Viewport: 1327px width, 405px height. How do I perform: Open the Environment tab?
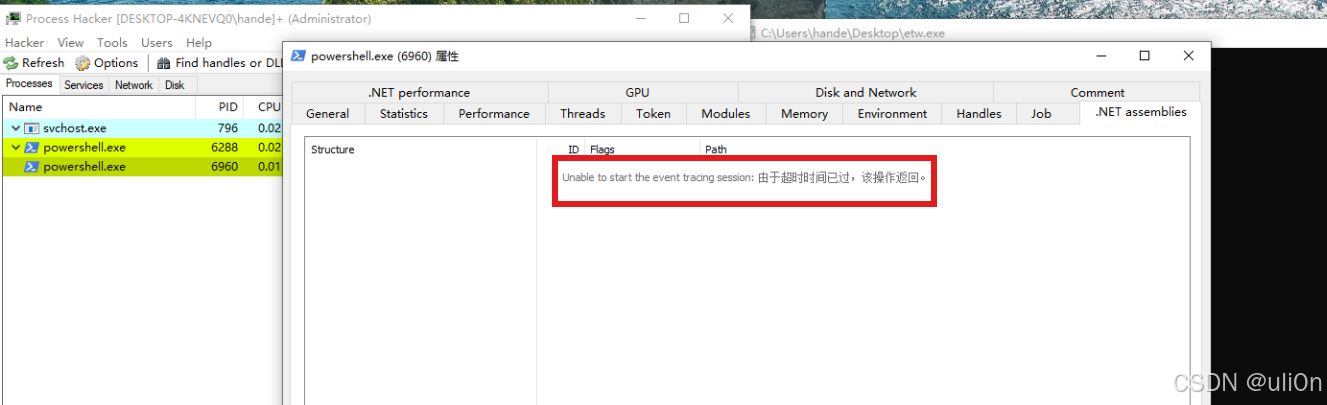[892, 114]
